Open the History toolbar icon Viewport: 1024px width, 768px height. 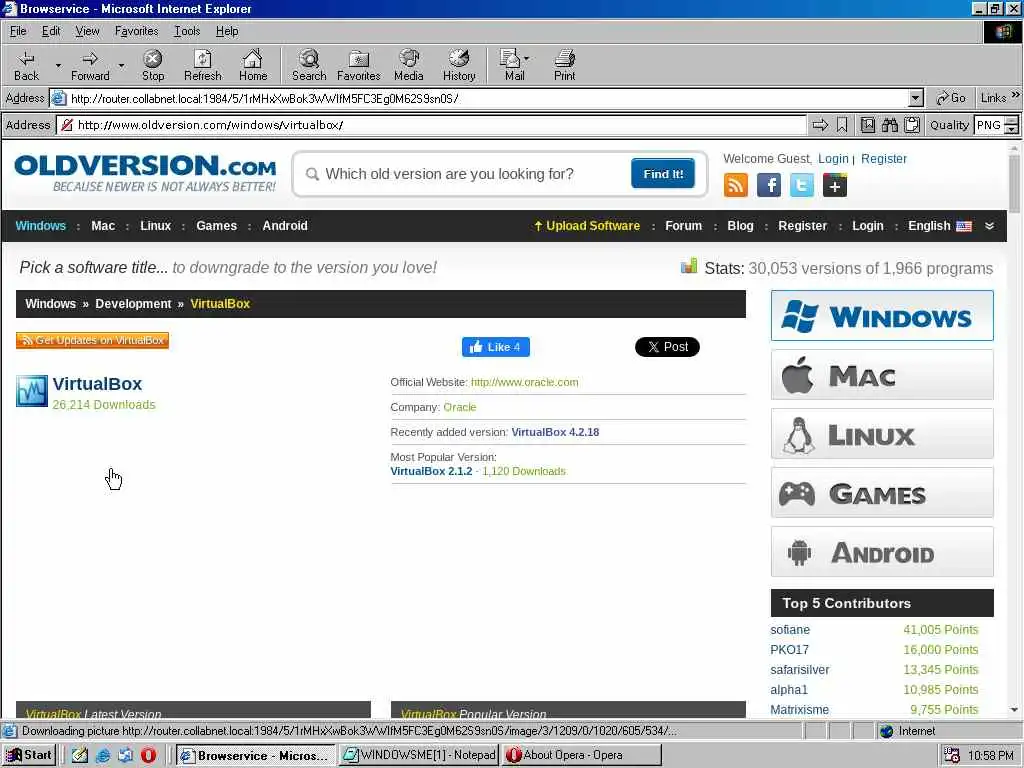[459, 59]
